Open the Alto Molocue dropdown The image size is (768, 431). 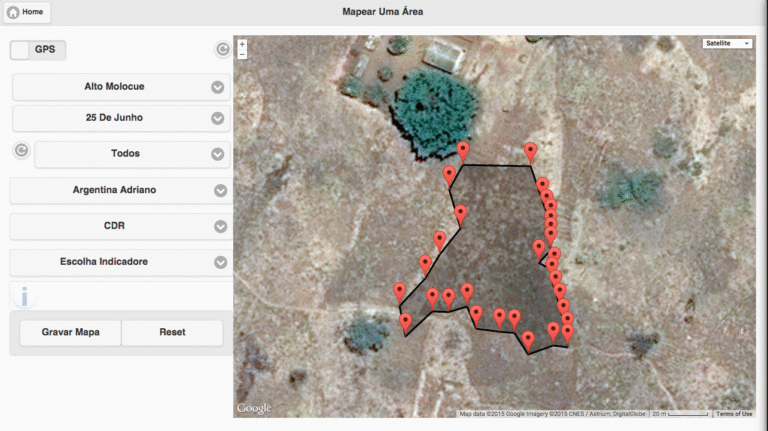[121, 87]
